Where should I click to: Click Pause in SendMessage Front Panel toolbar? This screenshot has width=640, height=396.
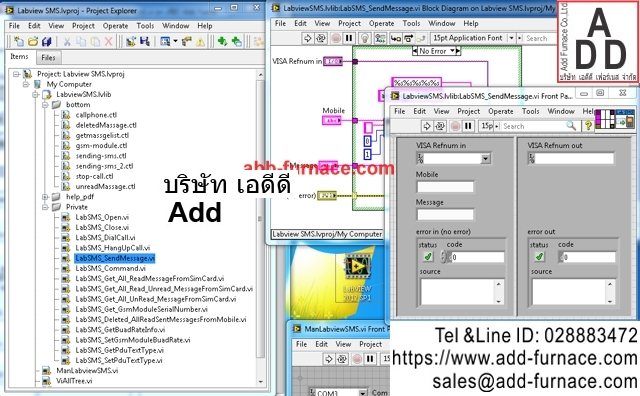click(468, 127)
